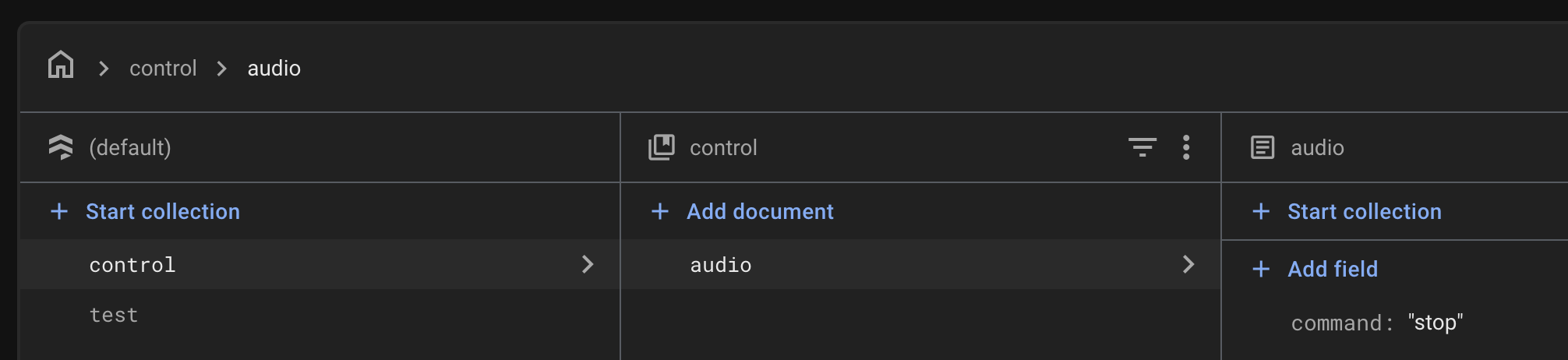This screenshot has height=360, width=1568.
Task: Click the database (default) layers icon
Action: coord(61,147)
